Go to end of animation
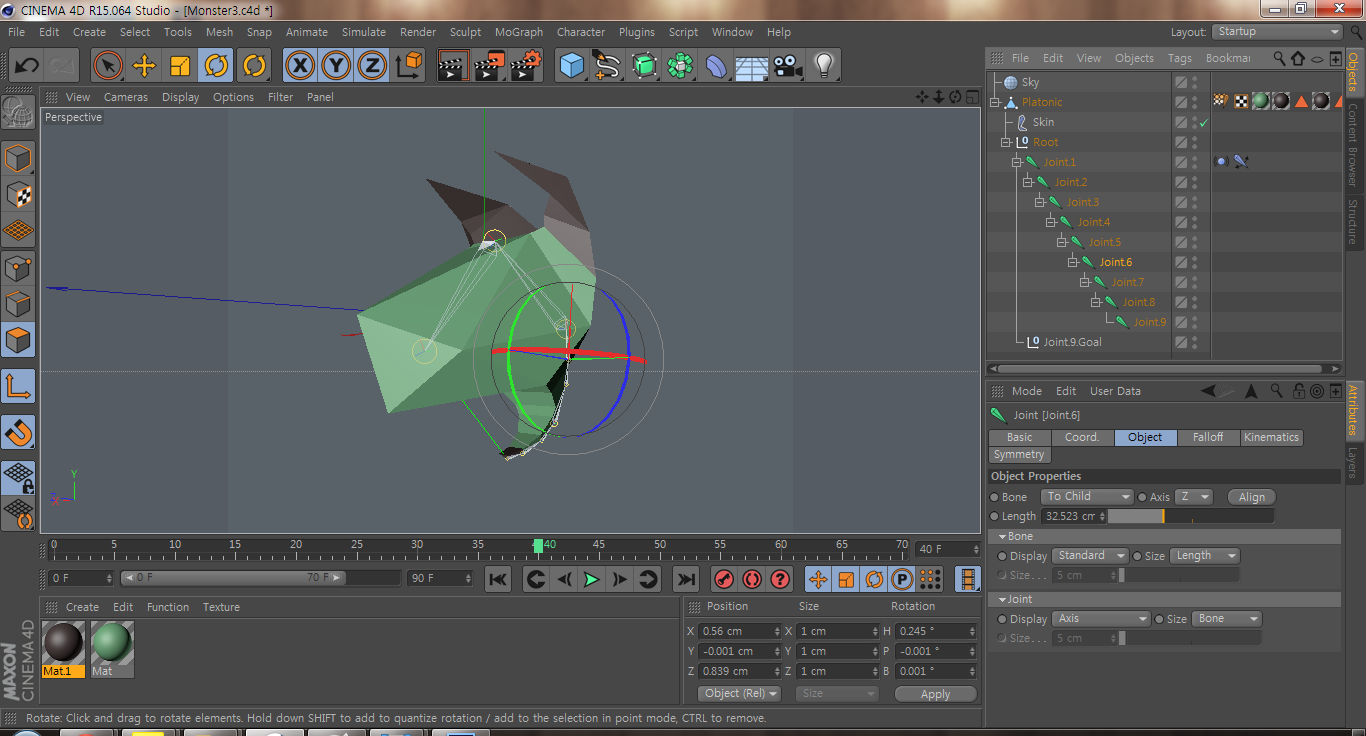 pos(686,579)
